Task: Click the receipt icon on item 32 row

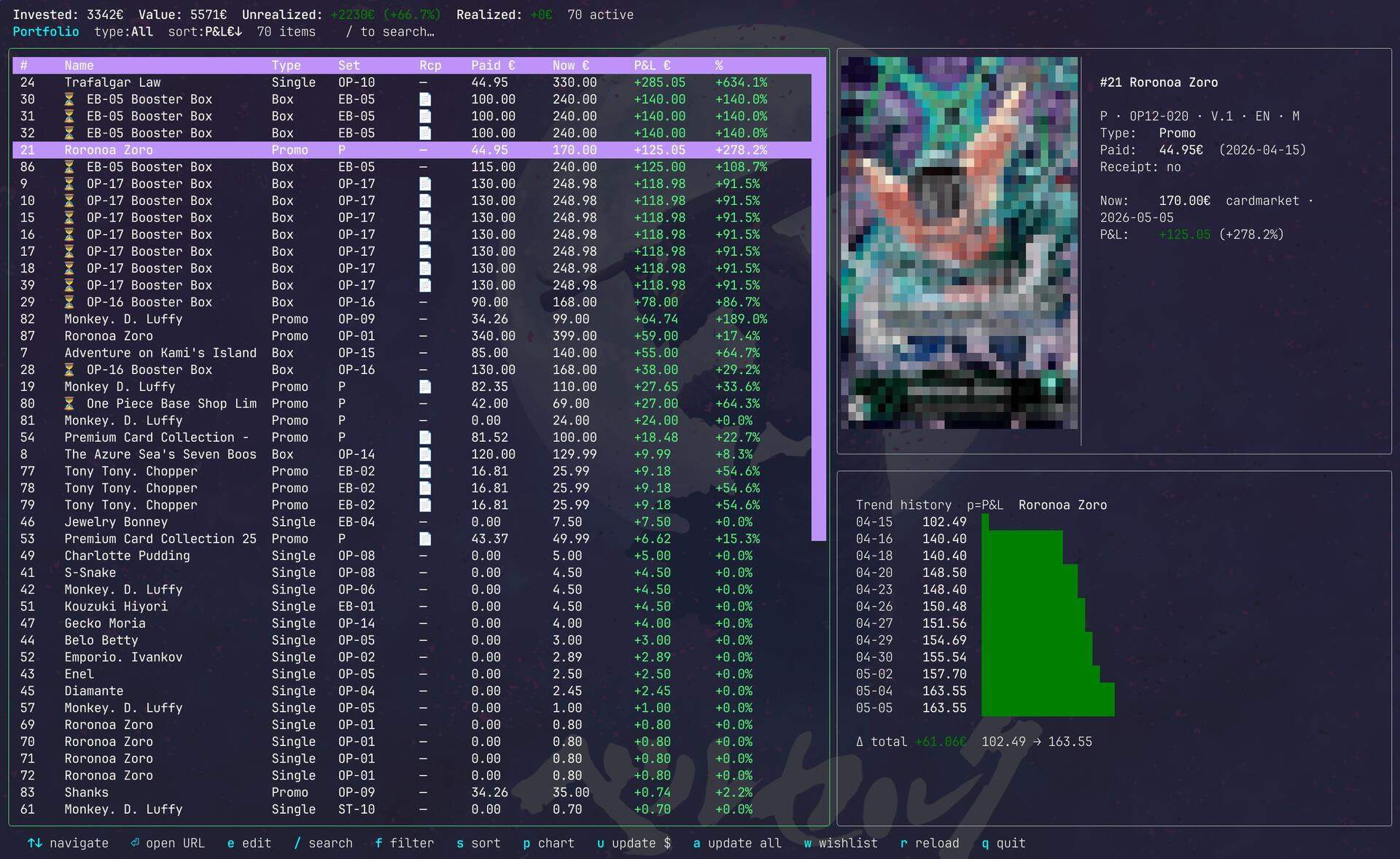Action: 425,133
